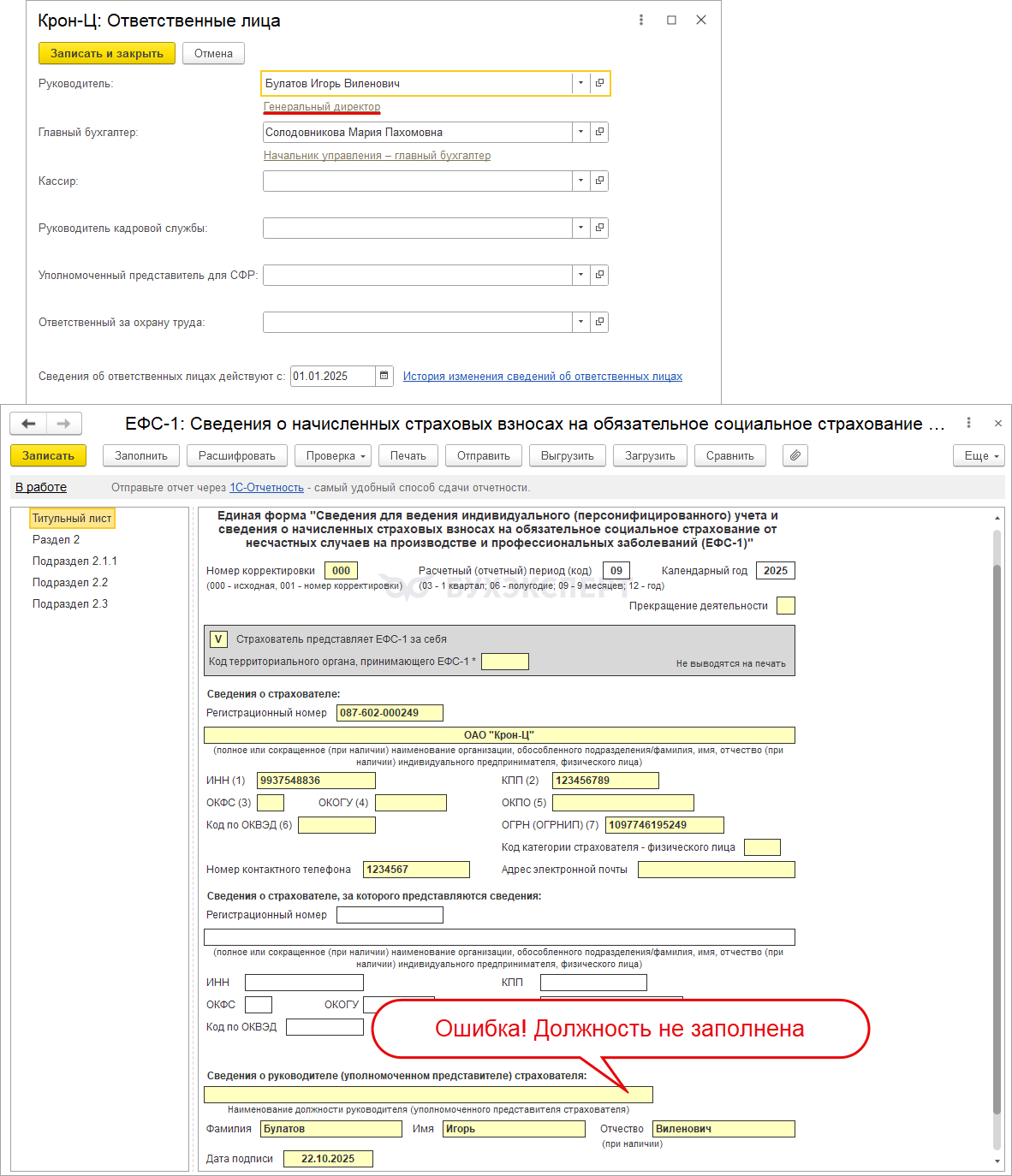
Task: Click the empty job title field for руководитель
Action: [x=428, y=1095]
